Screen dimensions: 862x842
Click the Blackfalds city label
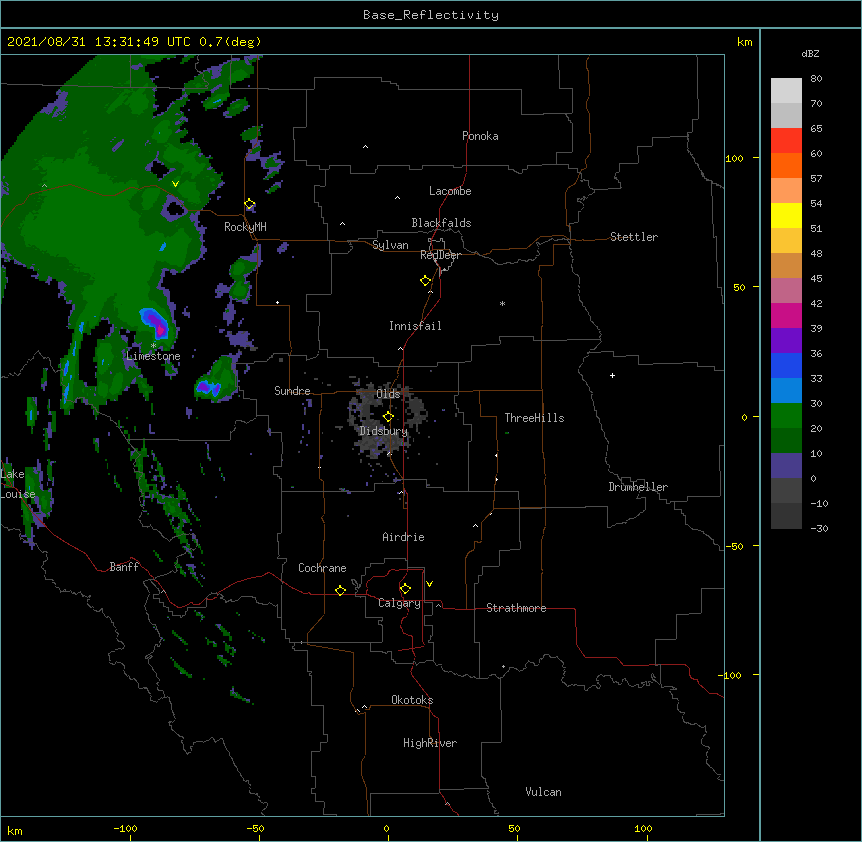coord(441,223)
